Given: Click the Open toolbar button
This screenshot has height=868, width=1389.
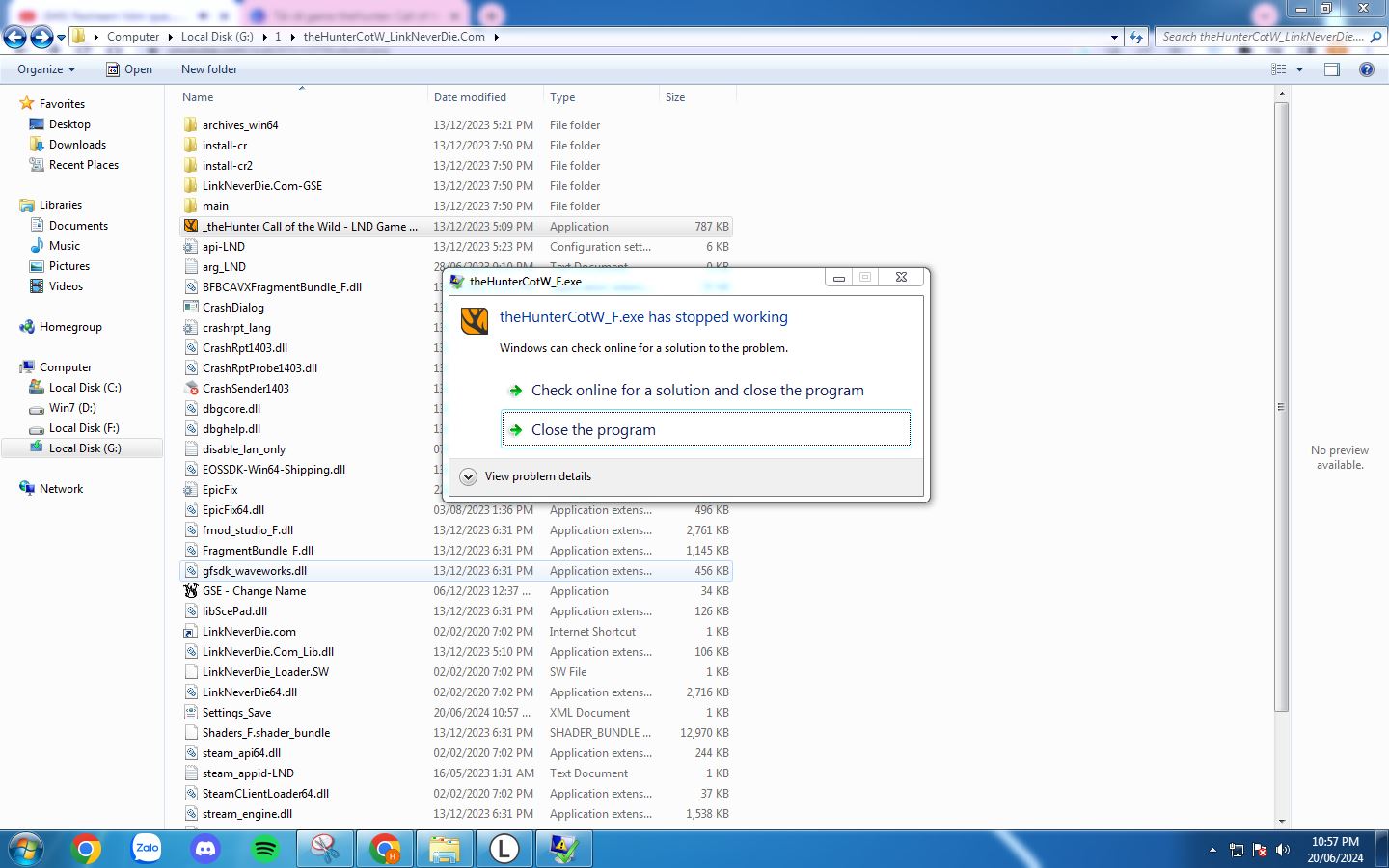Looking at the screenshot, I should (129, 69).
